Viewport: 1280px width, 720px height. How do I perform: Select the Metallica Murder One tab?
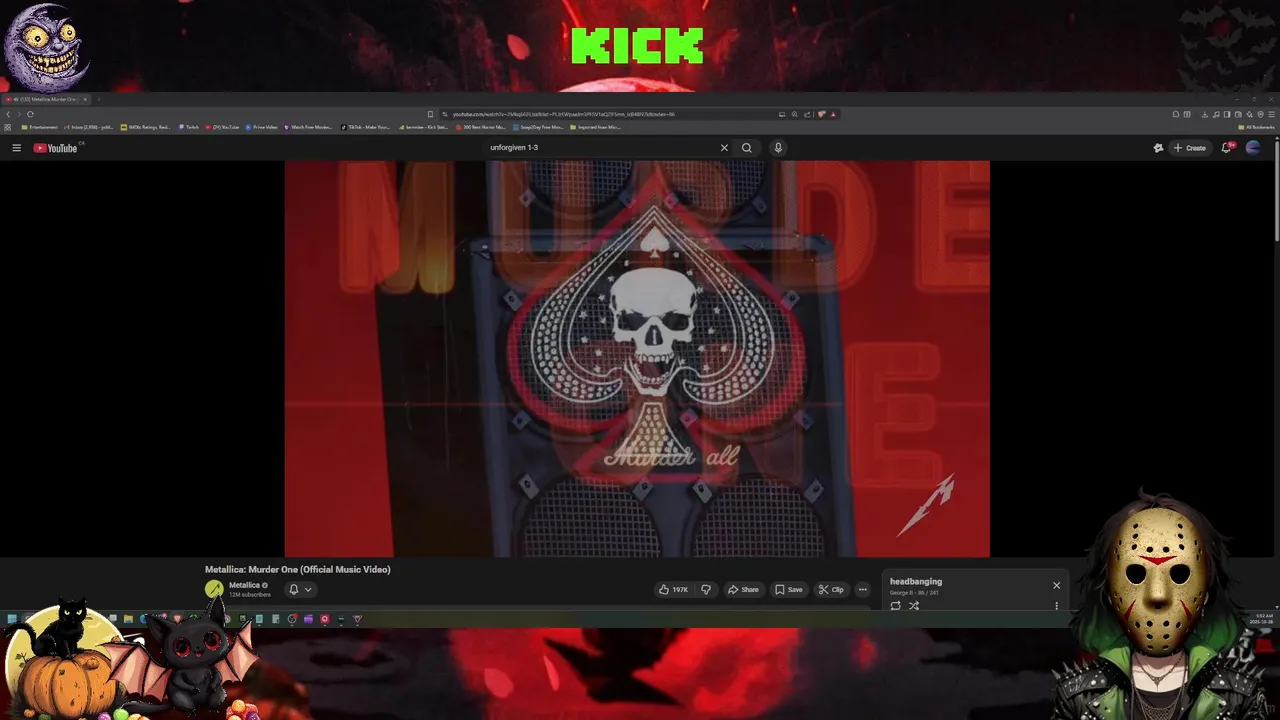tap(44, 99)
